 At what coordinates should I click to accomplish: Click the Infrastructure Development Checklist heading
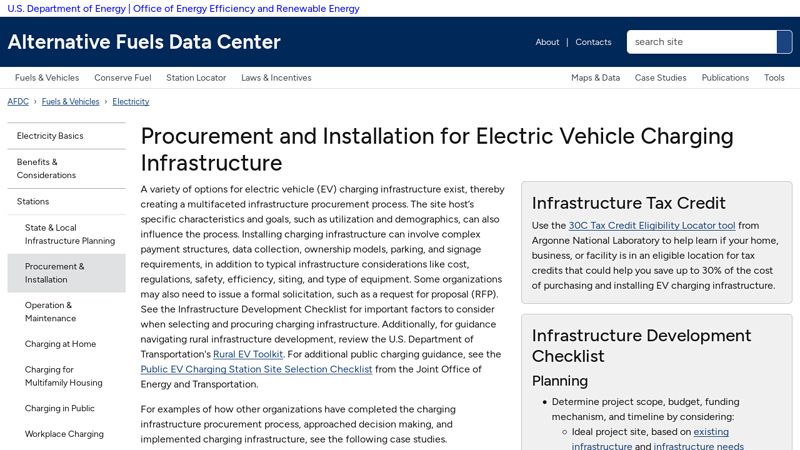[641, 345]
